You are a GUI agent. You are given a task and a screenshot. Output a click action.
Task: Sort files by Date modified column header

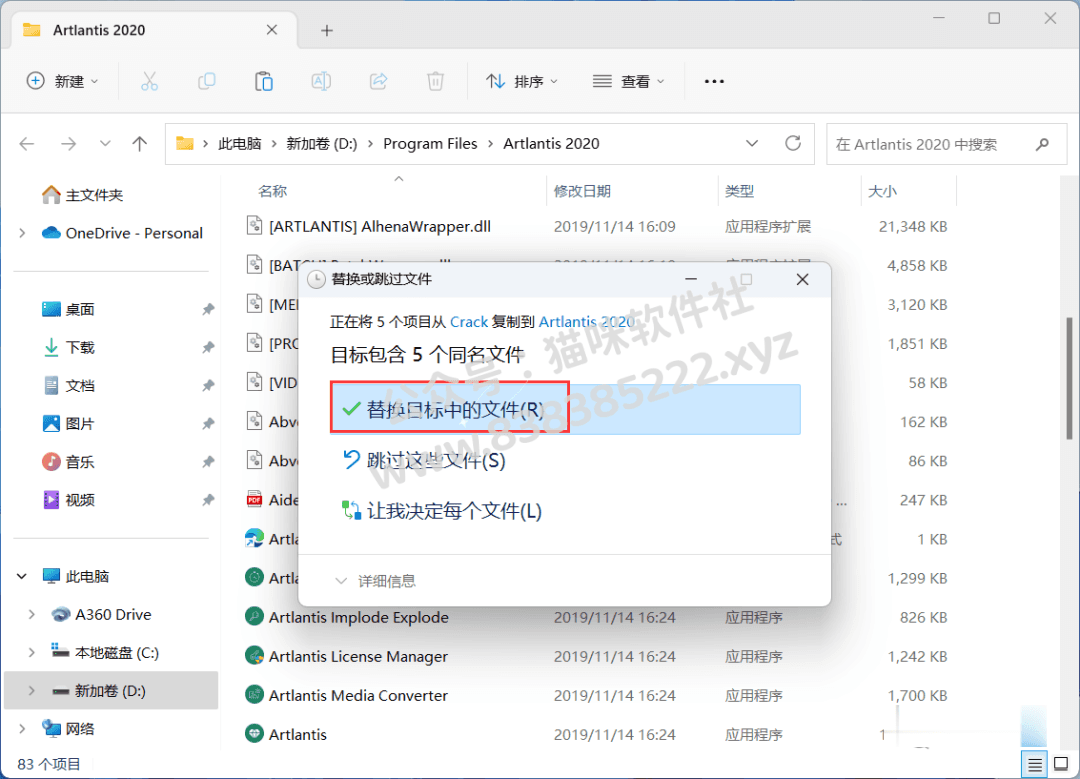tap(582, 191)
